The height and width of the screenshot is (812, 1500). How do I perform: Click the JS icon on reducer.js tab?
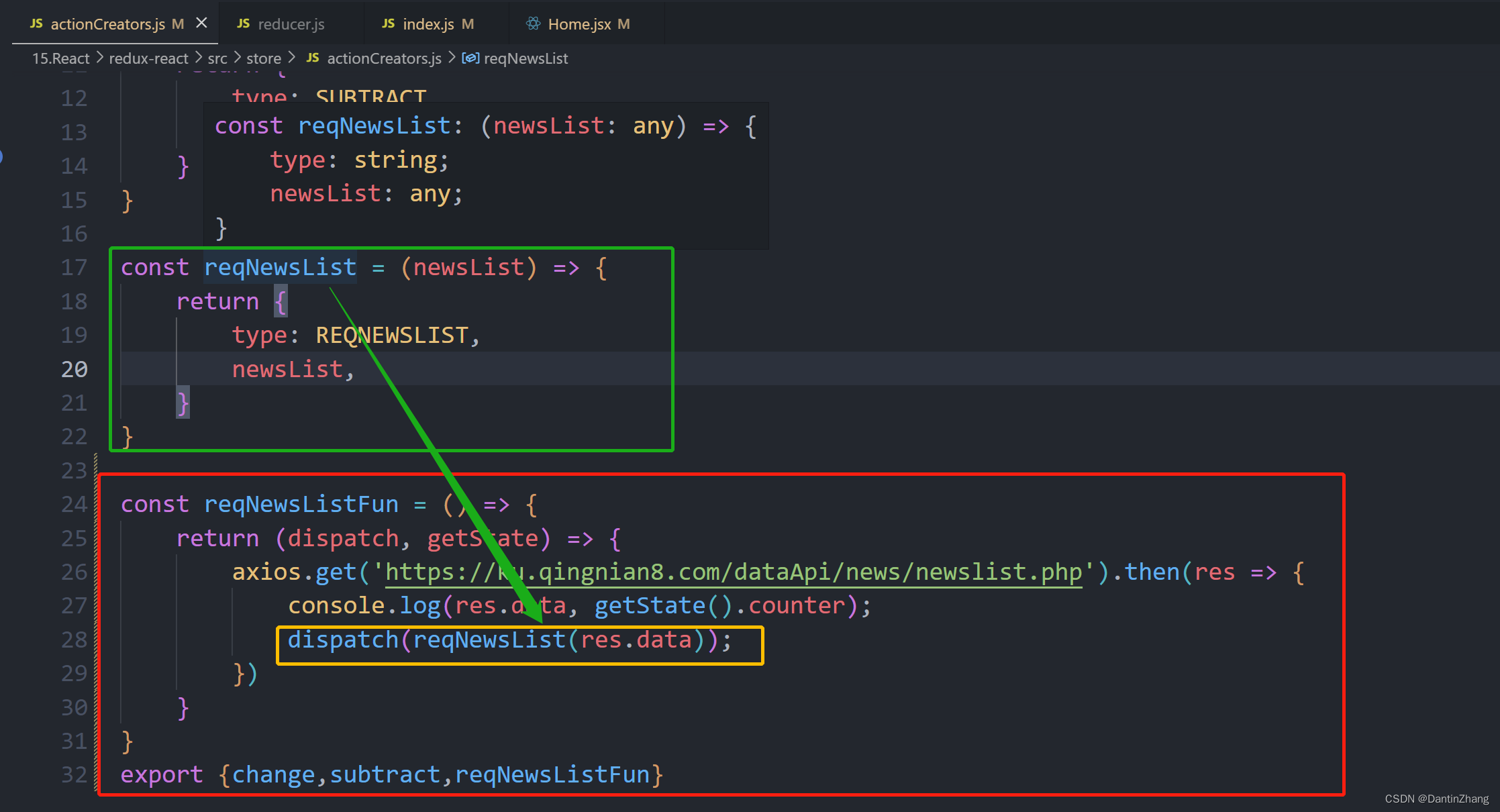pyautogui.click(x=243, y=24)
